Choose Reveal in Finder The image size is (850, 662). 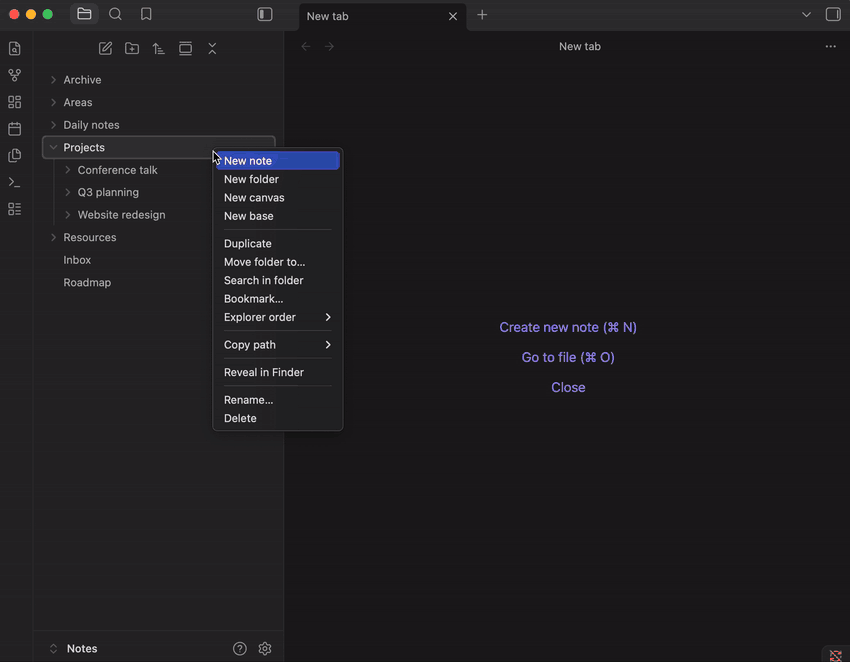pos(278,372)
